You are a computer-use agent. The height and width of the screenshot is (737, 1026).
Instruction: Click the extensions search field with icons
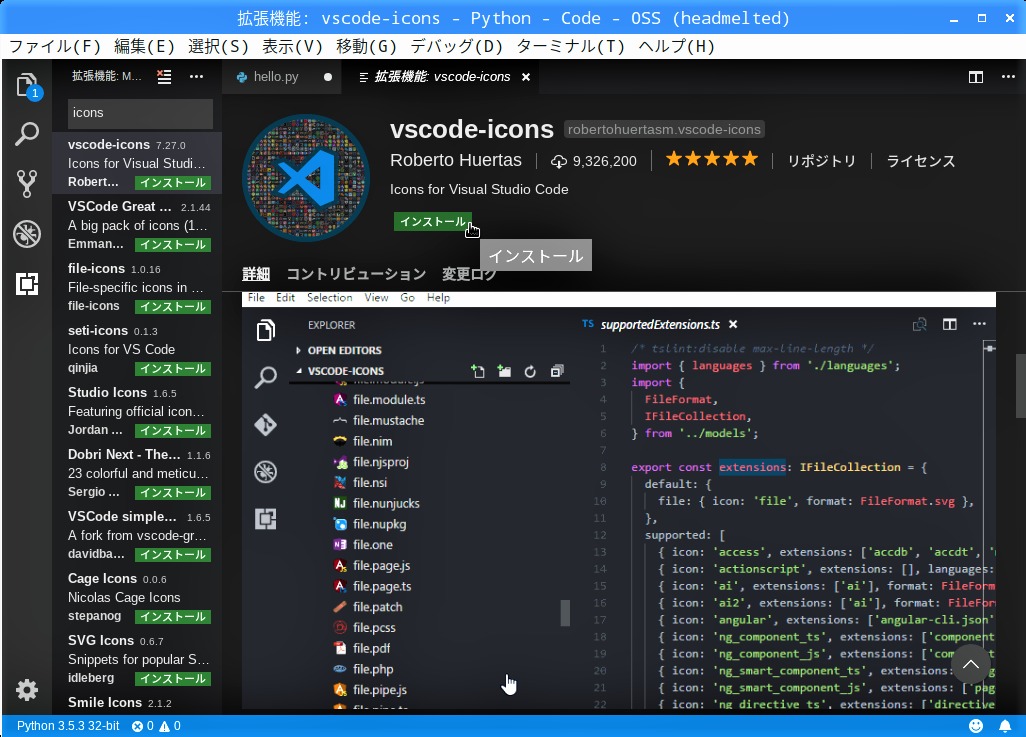(140, 113)
